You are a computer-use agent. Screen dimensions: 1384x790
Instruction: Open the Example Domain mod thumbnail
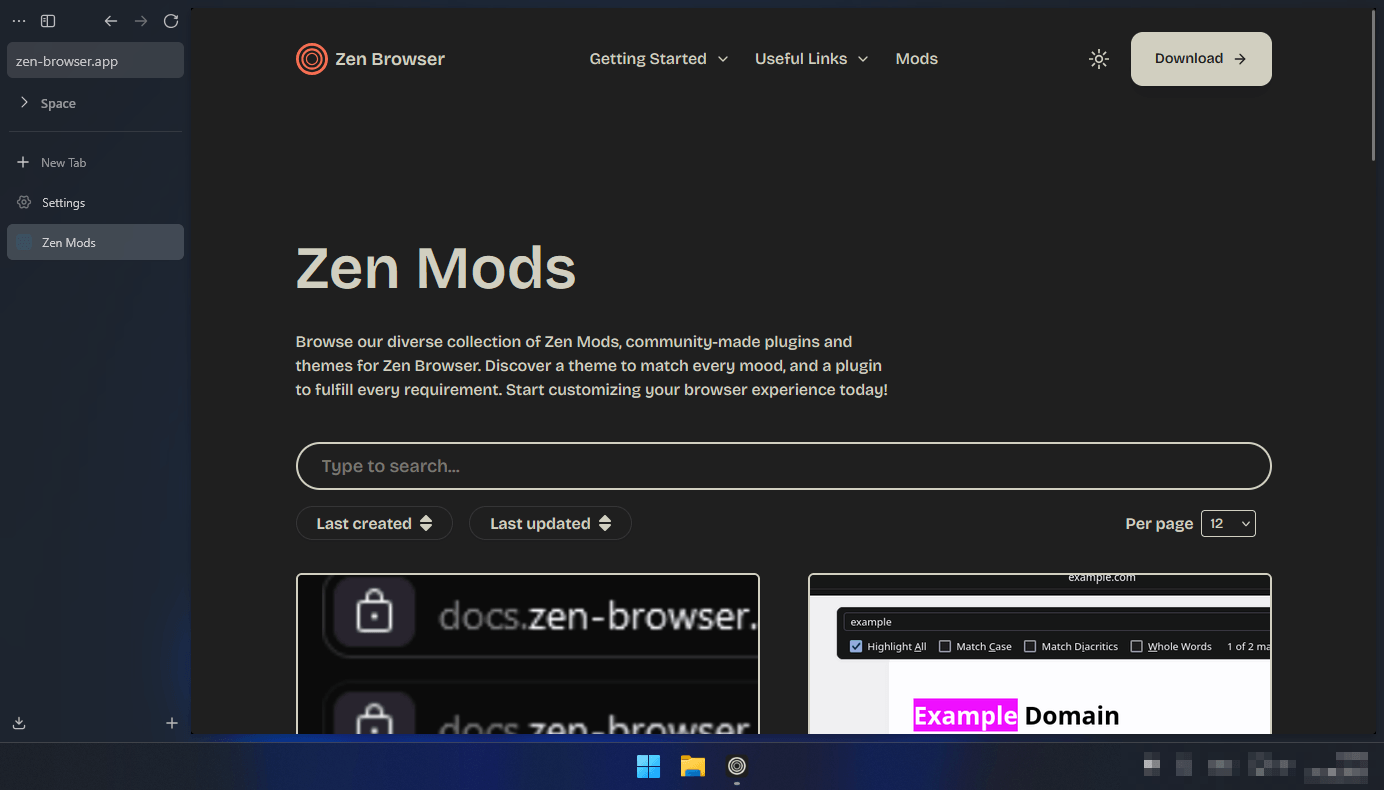(x=1040, y=654)
